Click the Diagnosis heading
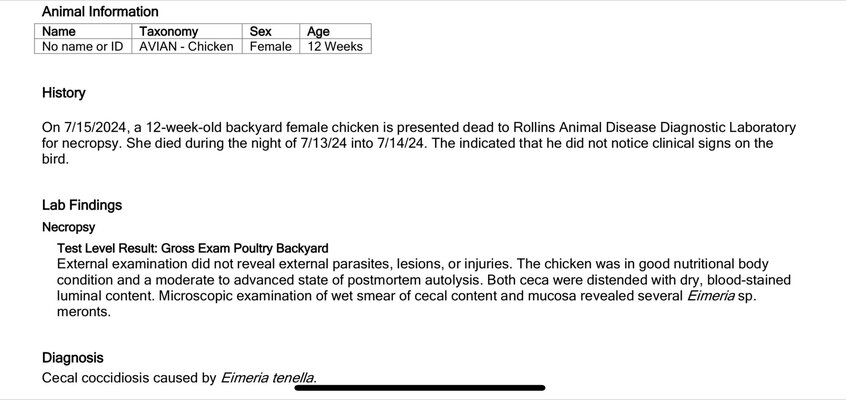 pyautogui.click(x=73, y=357)
